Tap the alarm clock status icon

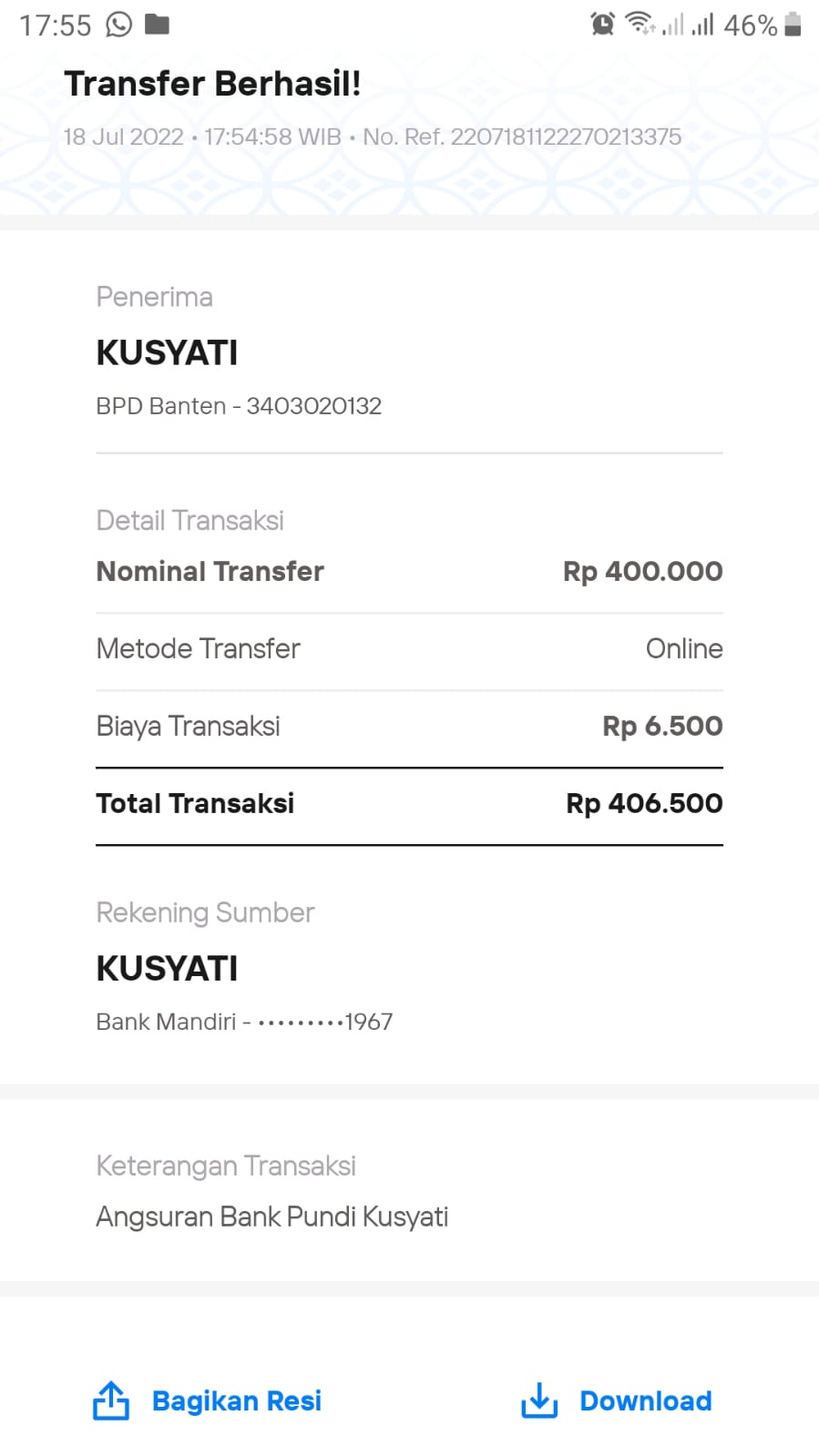(602, 25)
